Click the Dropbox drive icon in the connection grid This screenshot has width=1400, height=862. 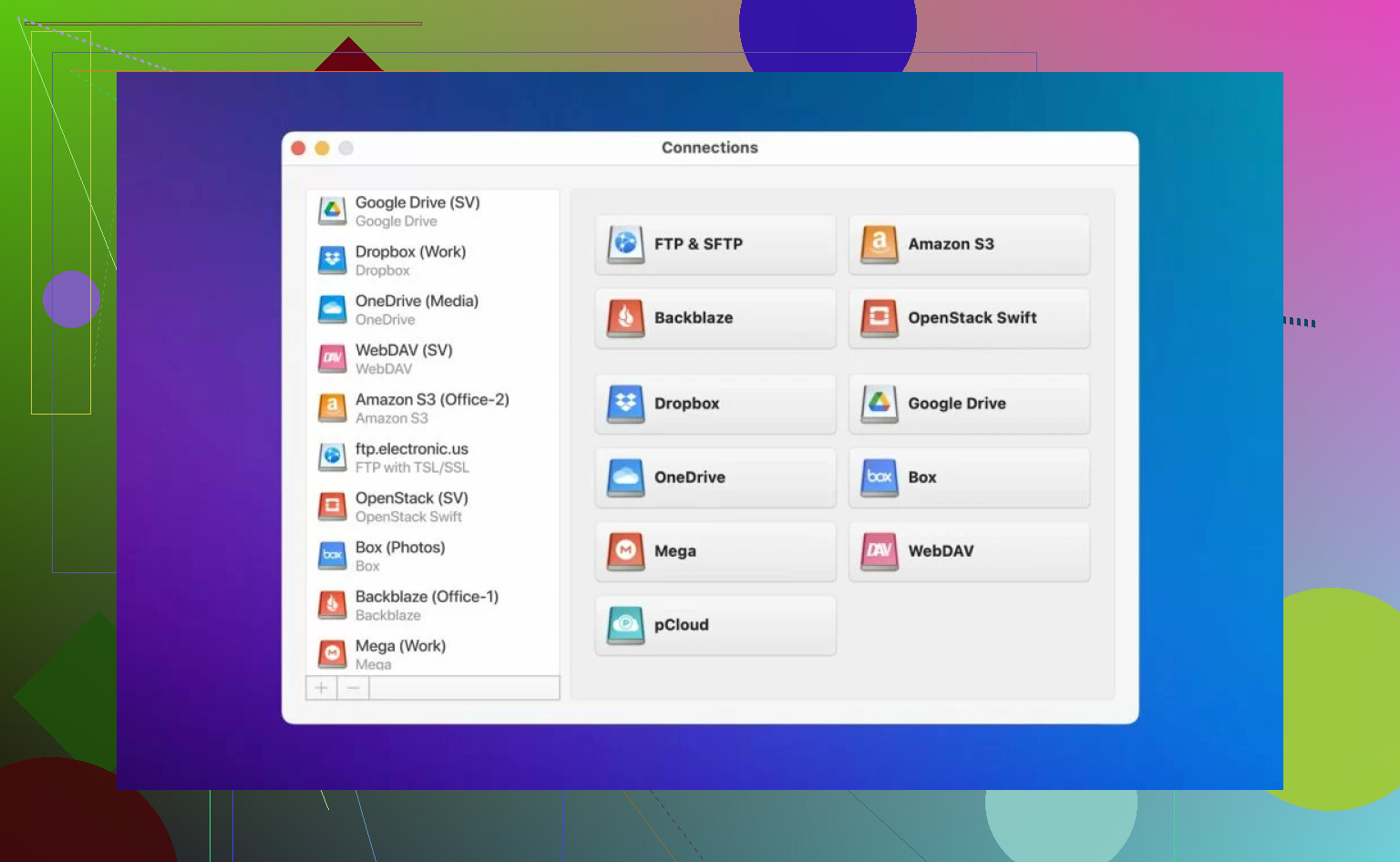[x=625, y=404]
